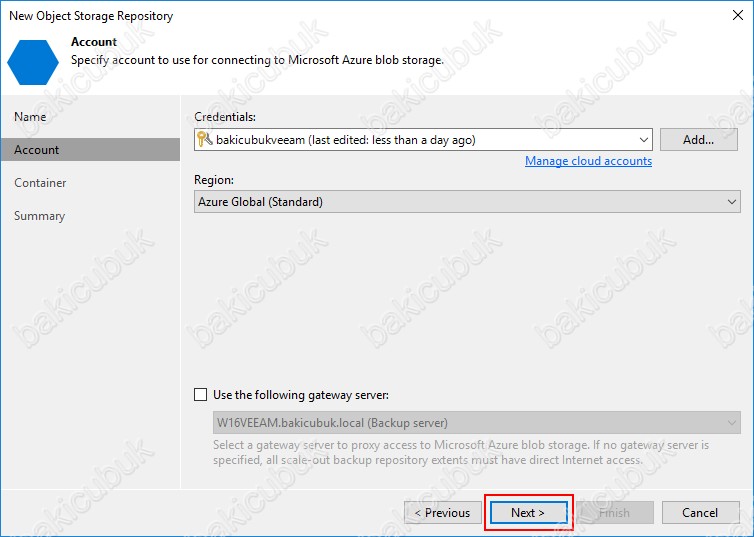This screenshot has width=754, height=537.
Task: Expand the Region dropdown arrow
Action: pyautogui.click(x=731, y=202)
